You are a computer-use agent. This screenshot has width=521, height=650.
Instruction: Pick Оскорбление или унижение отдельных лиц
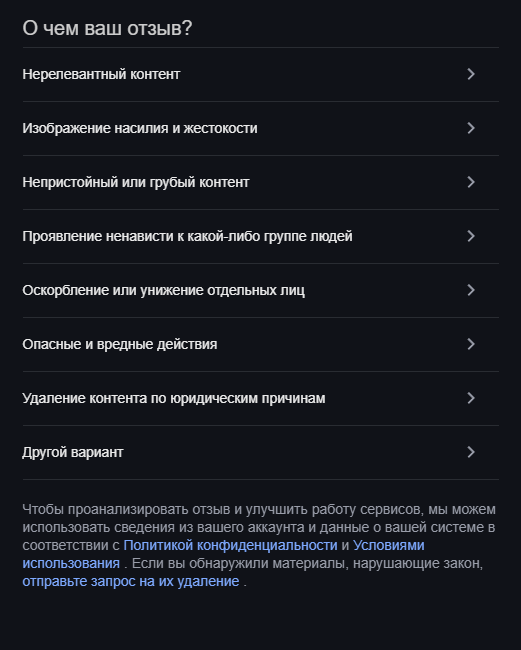tap(260, 290)
